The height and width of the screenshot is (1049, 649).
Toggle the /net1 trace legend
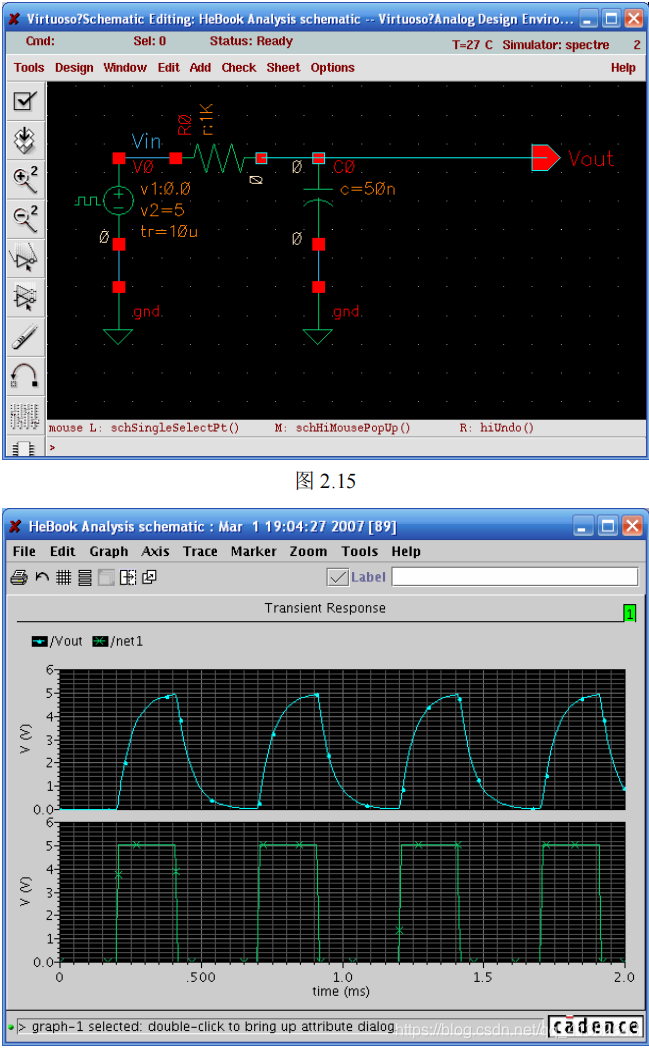coord(117,641)
